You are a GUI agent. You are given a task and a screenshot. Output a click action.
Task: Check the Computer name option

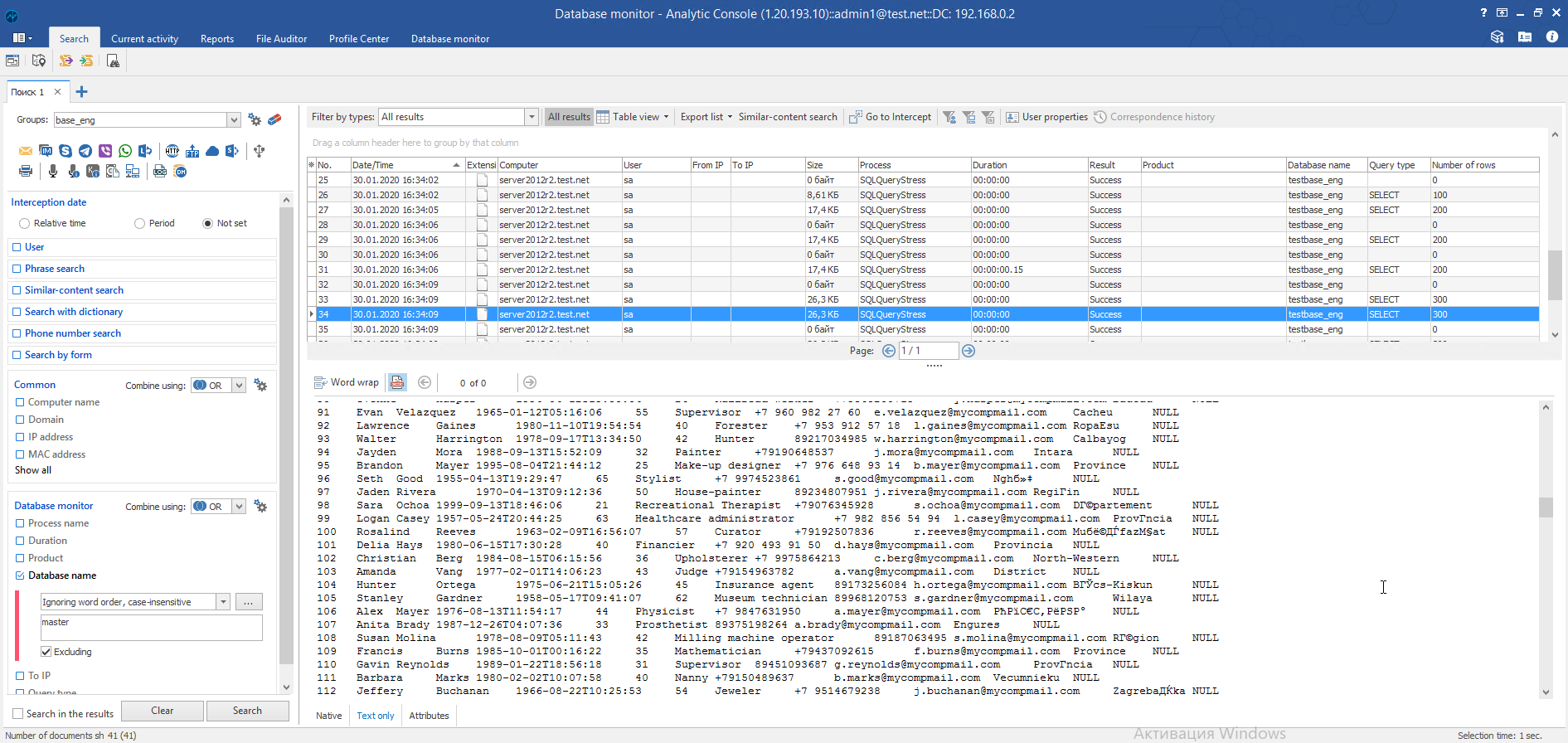pyautogui.click(x=20, y=402)
